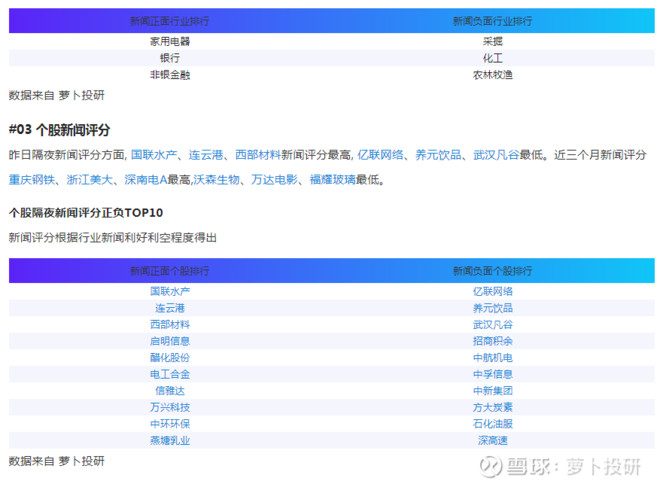Viewport: 660px width, 487px height.
Task: Open 养元饮品 link in summary paragraph
Action: point(439,155)
